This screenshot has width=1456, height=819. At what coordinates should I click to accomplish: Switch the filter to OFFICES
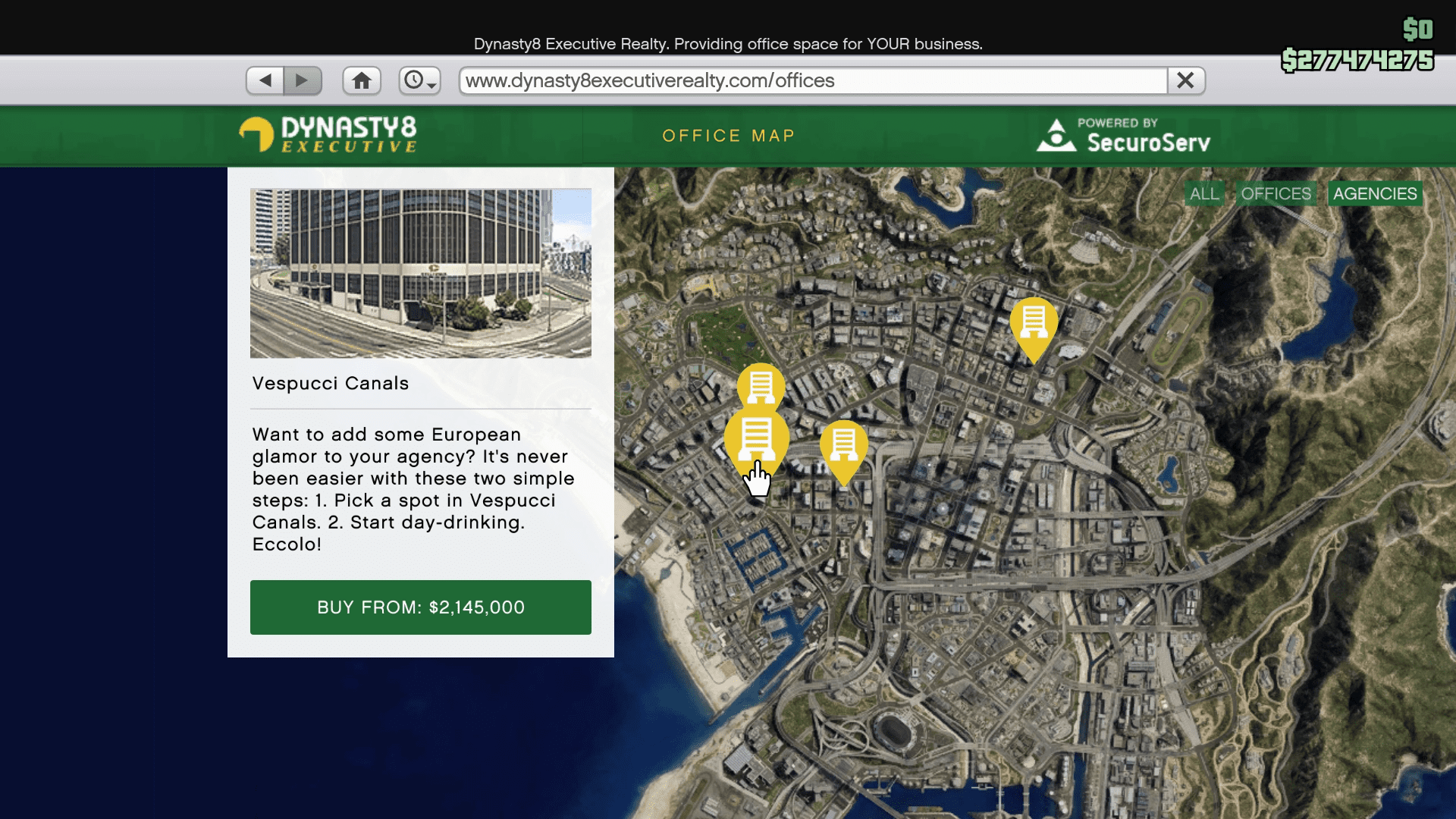(1276, 193)
